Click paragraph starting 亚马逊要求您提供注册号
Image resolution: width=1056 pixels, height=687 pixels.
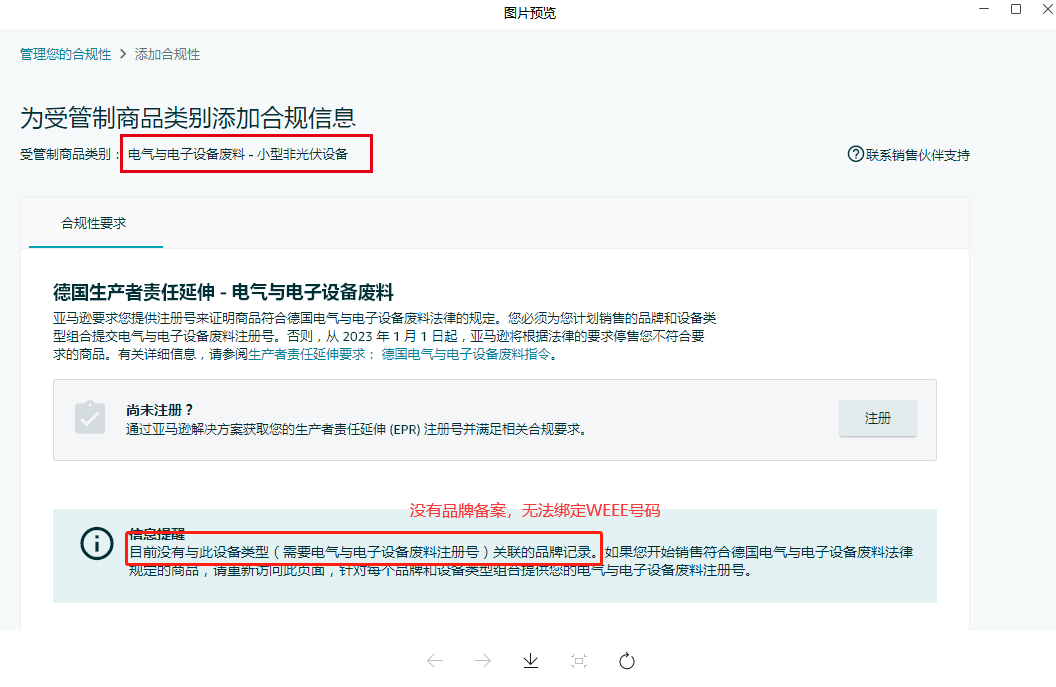pyautogui.click(x=385, y=336)
